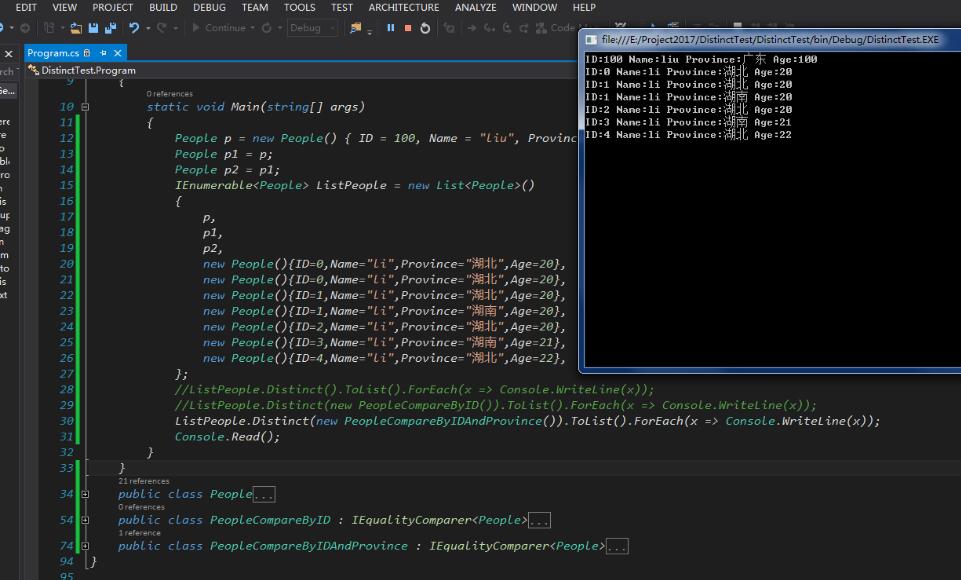This screenshot has width=961, height=580.
Task: Click the Undo arrow icon
Action: pyautogui.click(x=134, y=28)
